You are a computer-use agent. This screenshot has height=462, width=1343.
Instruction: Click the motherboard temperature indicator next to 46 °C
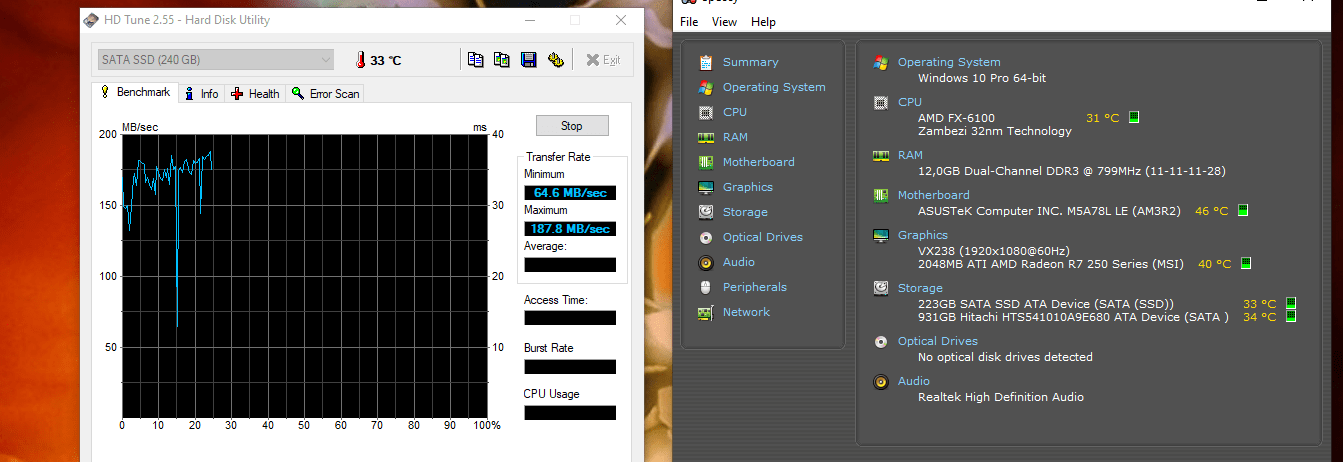pos(1243,211)
